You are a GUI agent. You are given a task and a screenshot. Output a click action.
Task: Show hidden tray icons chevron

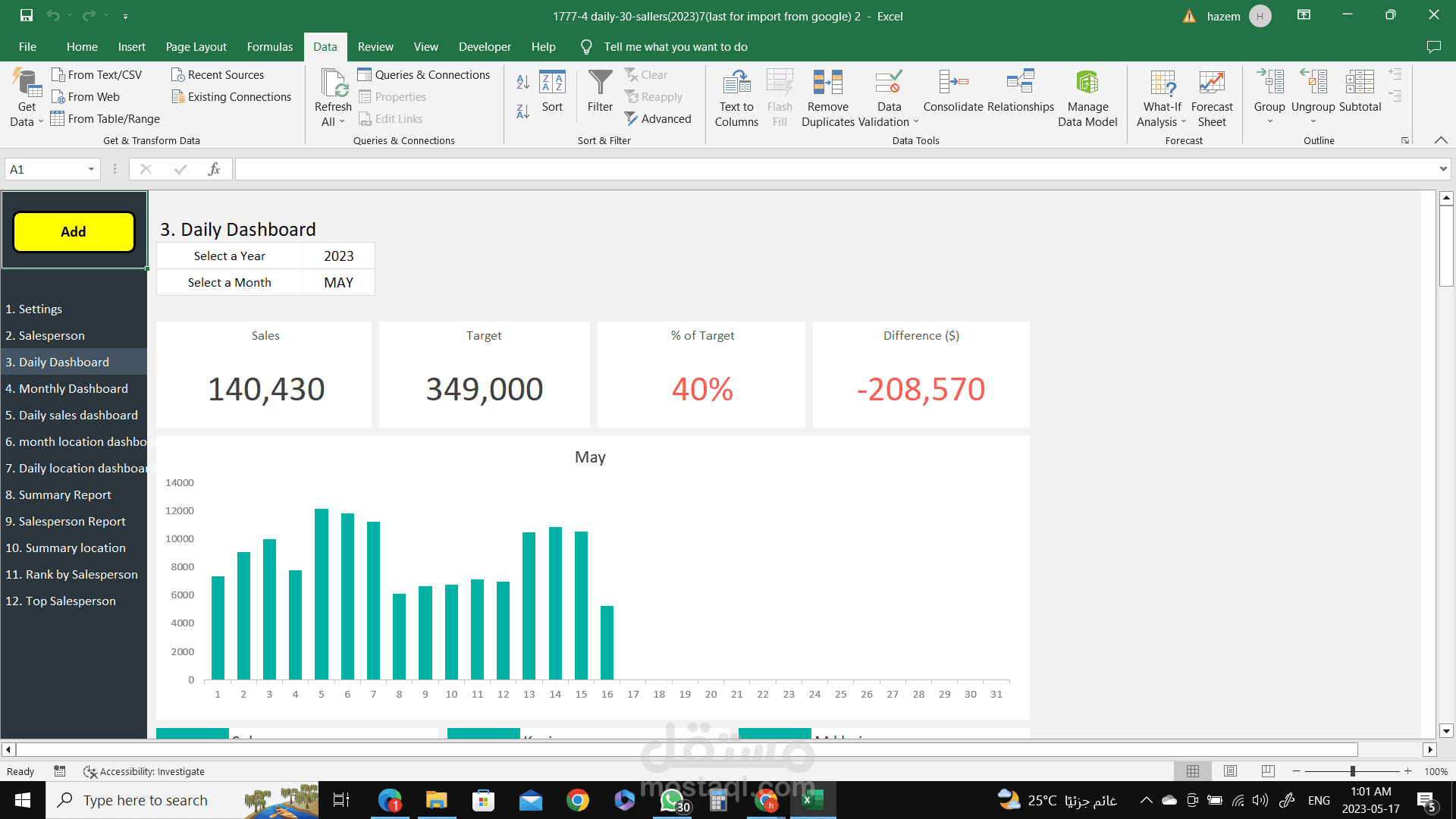pos(1146,800)
